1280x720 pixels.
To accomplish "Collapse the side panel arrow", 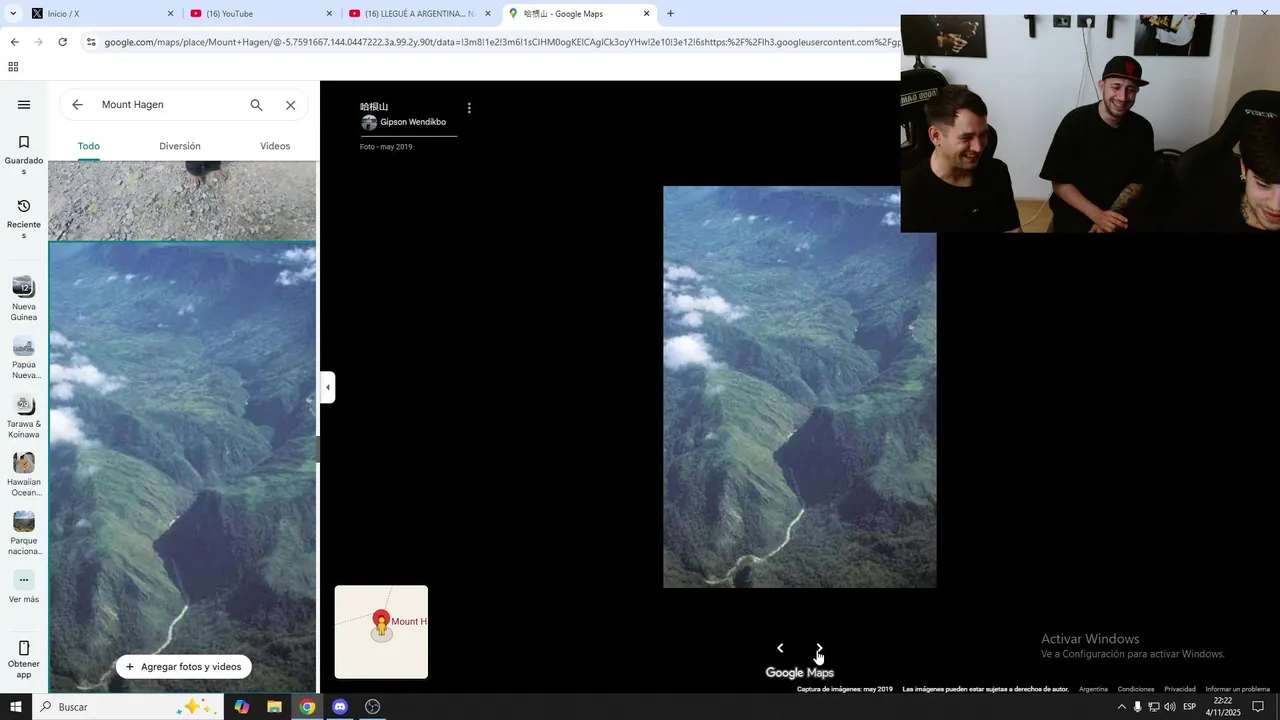I will coord(327,387).
